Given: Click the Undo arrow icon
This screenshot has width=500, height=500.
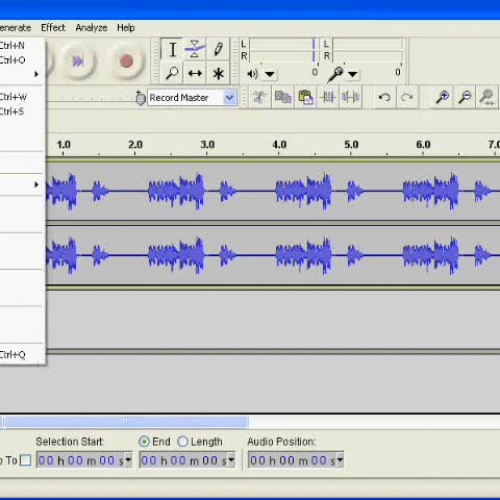Looking at the screenshot, I should pos(384,97).
